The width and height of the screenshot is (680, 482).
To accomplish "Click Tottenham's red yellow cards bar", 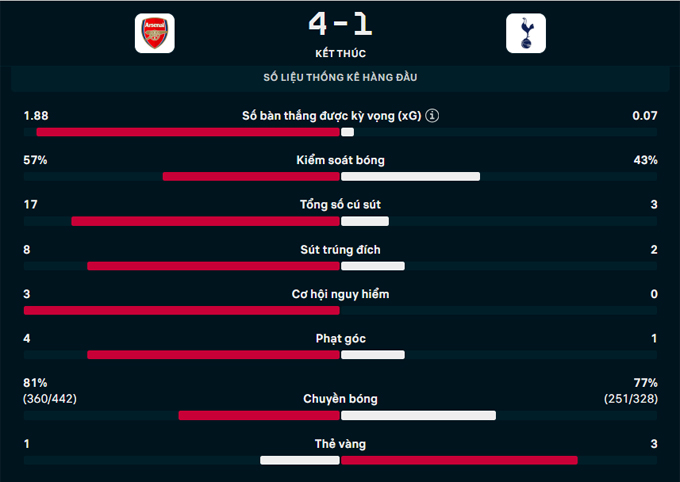I will click(x=459, y=460).
